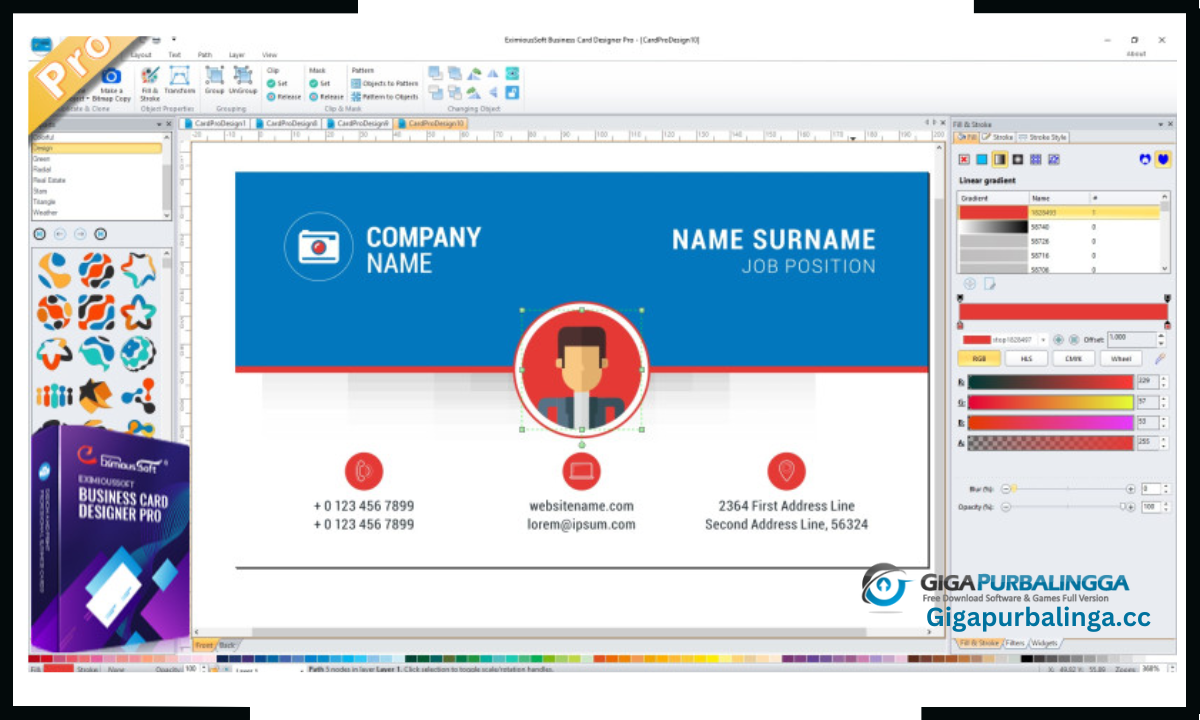
Task: Click the new gradient round plus icon
Action: (969, 284)
